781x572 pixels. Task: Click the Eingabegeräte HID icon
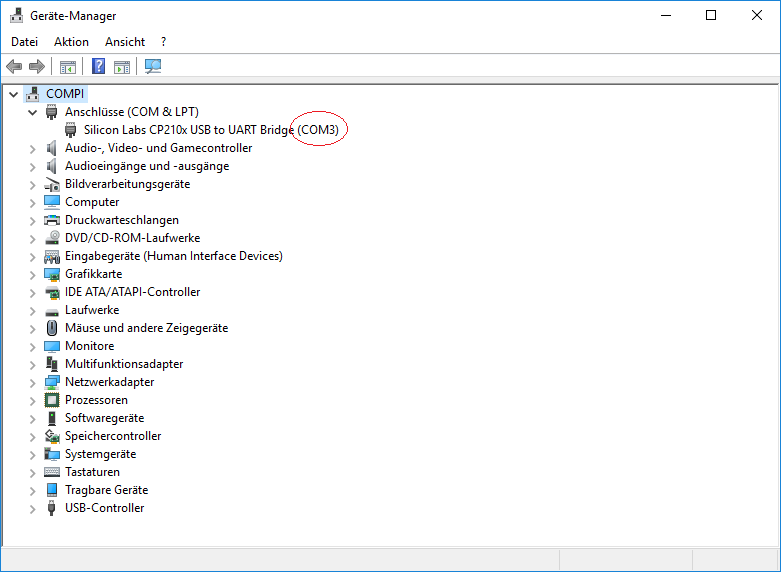[x=52, y=257]
